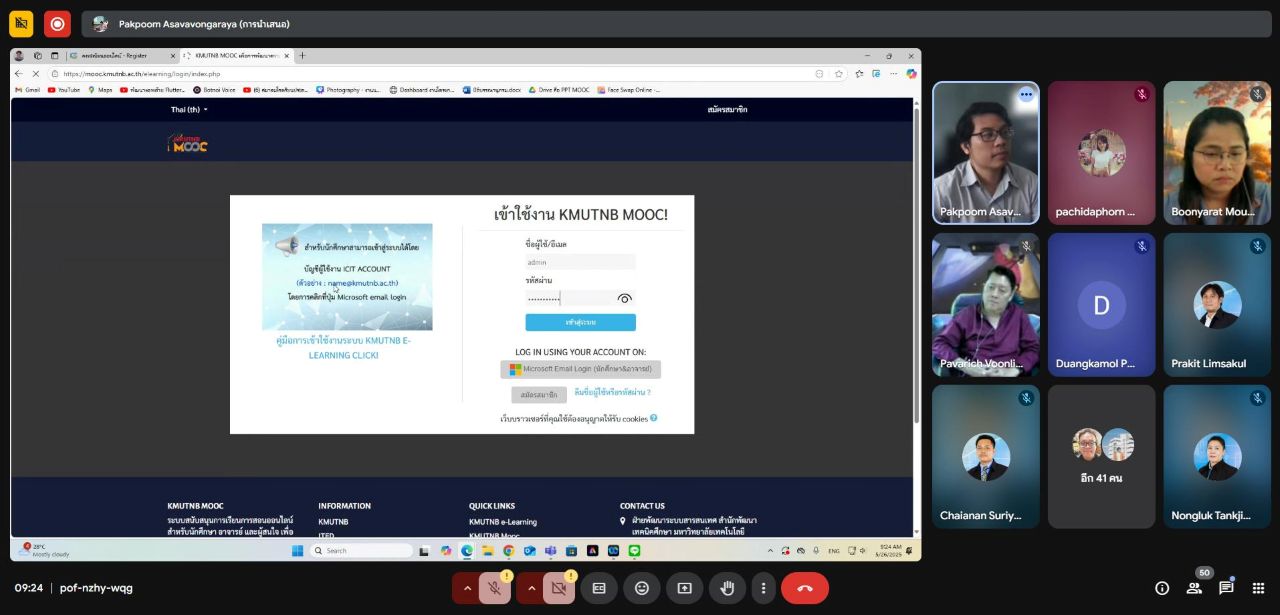The image size is (1280, 615).
Task: Open the Face Swap Online bookmark
Action: pyautogui.click(x=629, y=90)
